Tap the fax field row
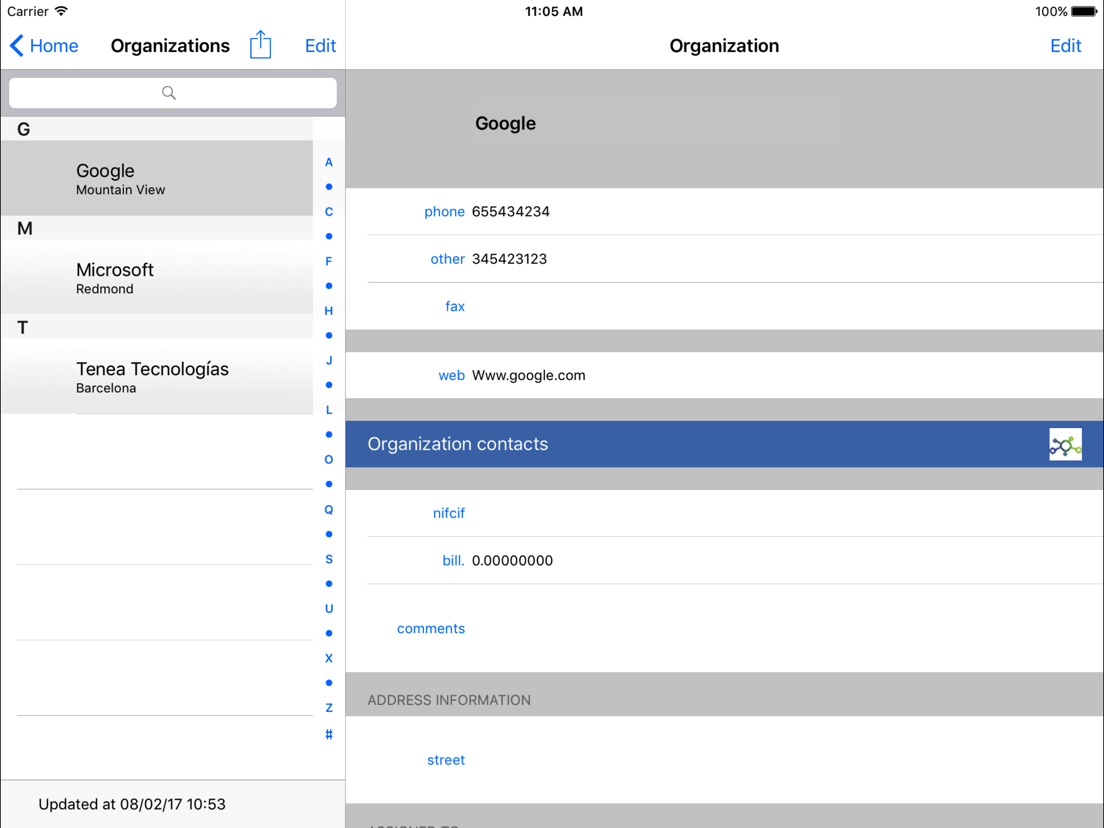This screenshot has width=1104, height=828. coord(724,306)
